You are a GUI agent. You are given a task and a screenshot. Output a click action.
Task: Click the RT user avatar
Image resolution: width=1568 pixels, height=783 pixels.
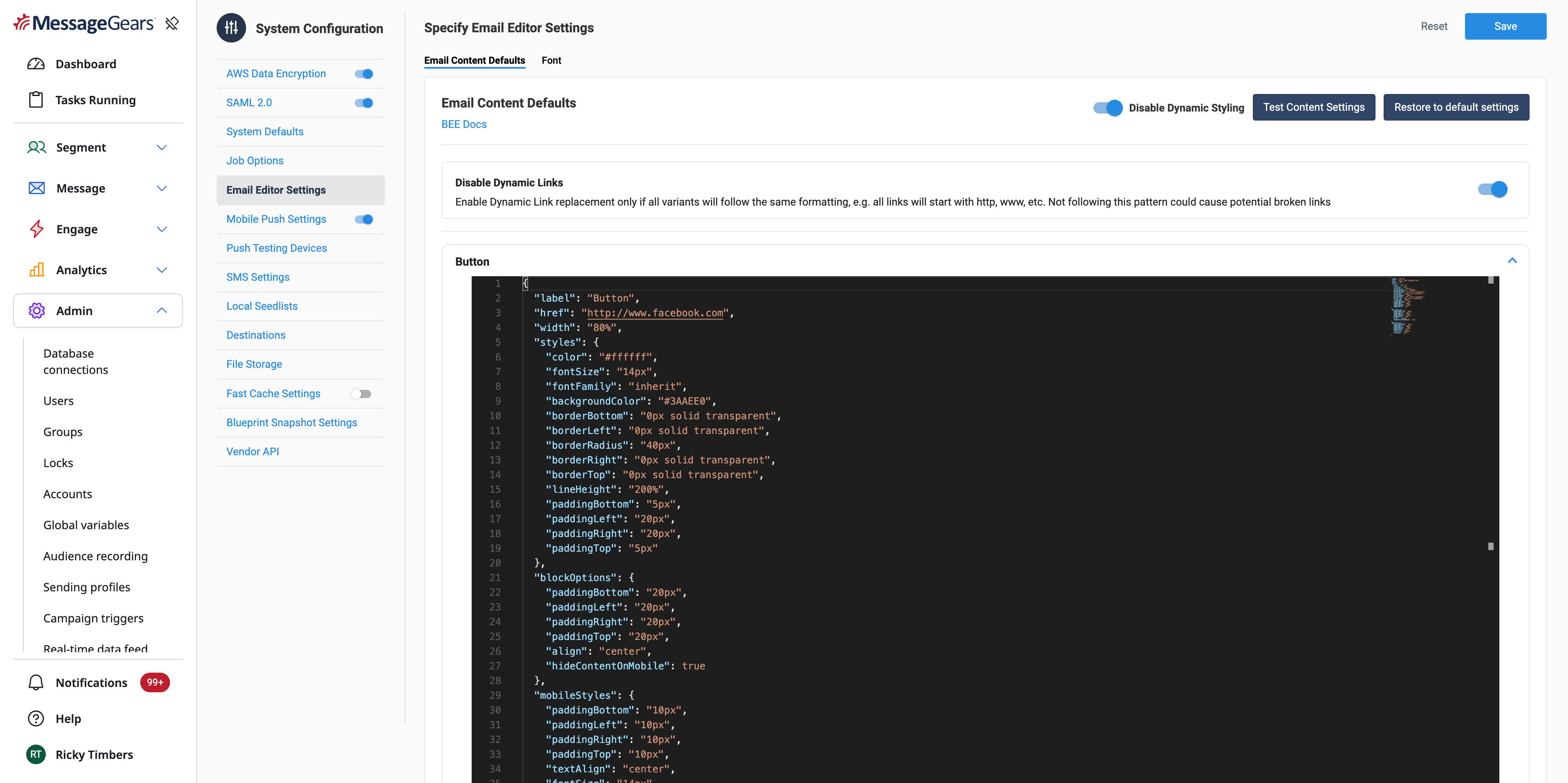(36, 754)
